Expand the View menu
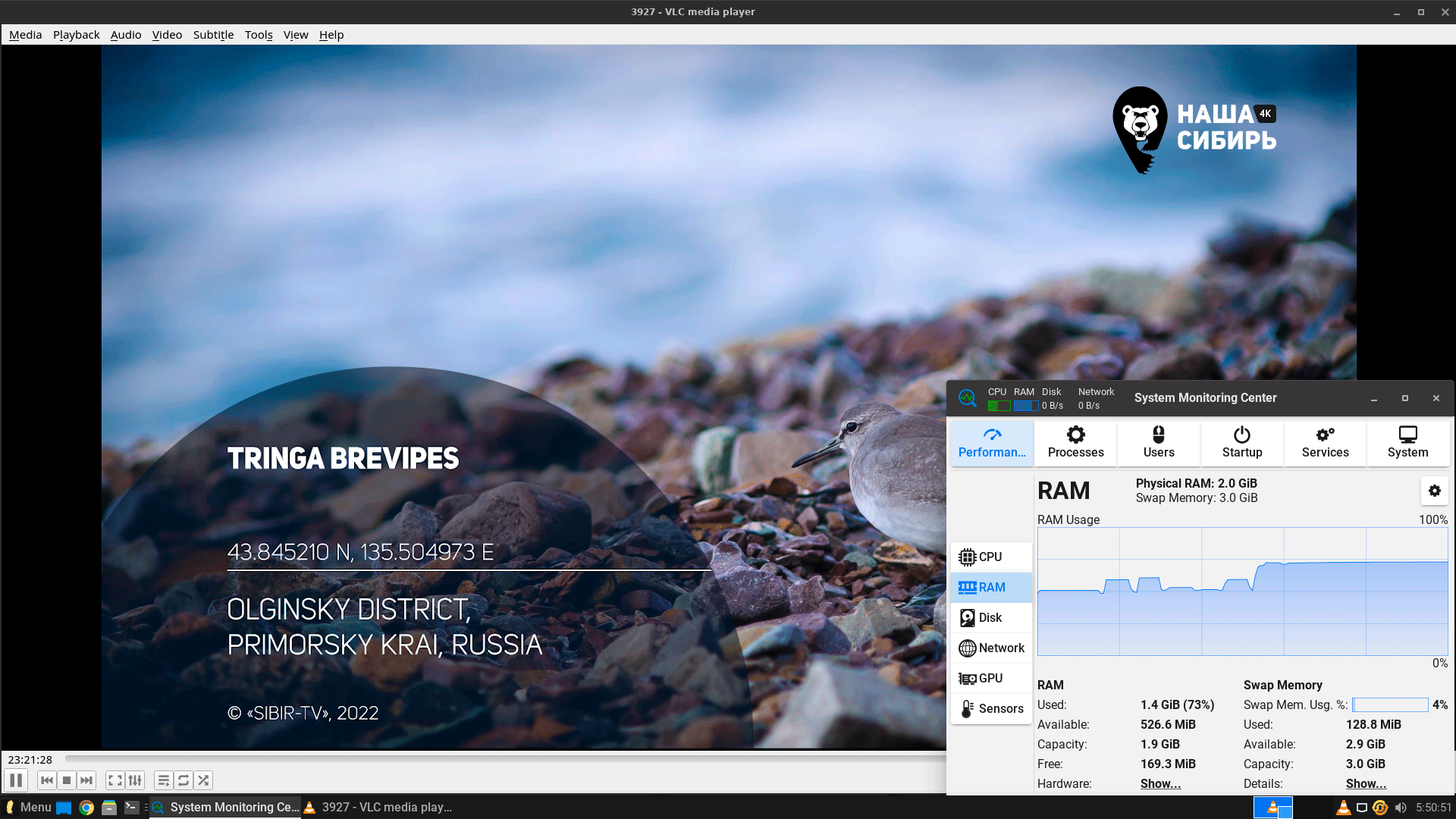Viewport: 1456px width, 819px height. (x=296, y=35)
